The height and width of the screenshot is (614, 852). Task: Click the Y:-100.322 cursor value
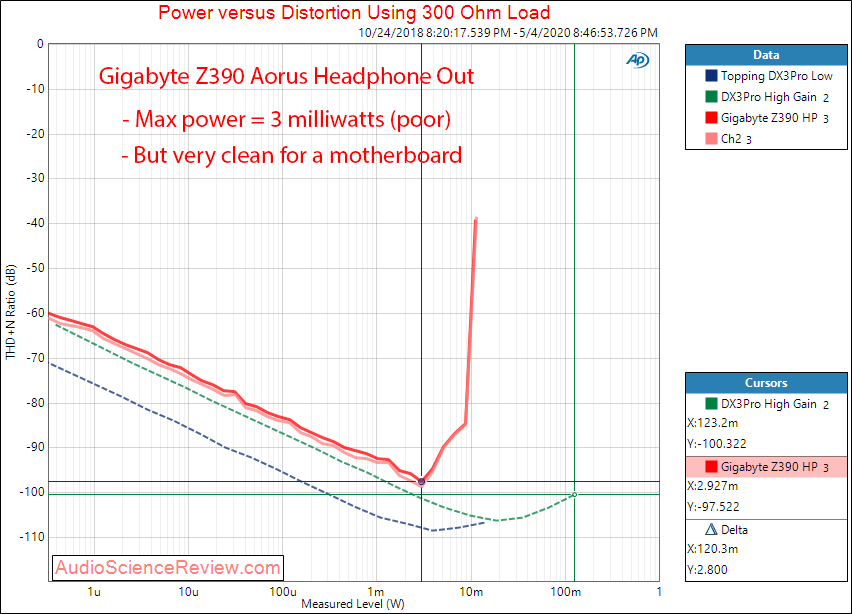[x=717, y=443]
